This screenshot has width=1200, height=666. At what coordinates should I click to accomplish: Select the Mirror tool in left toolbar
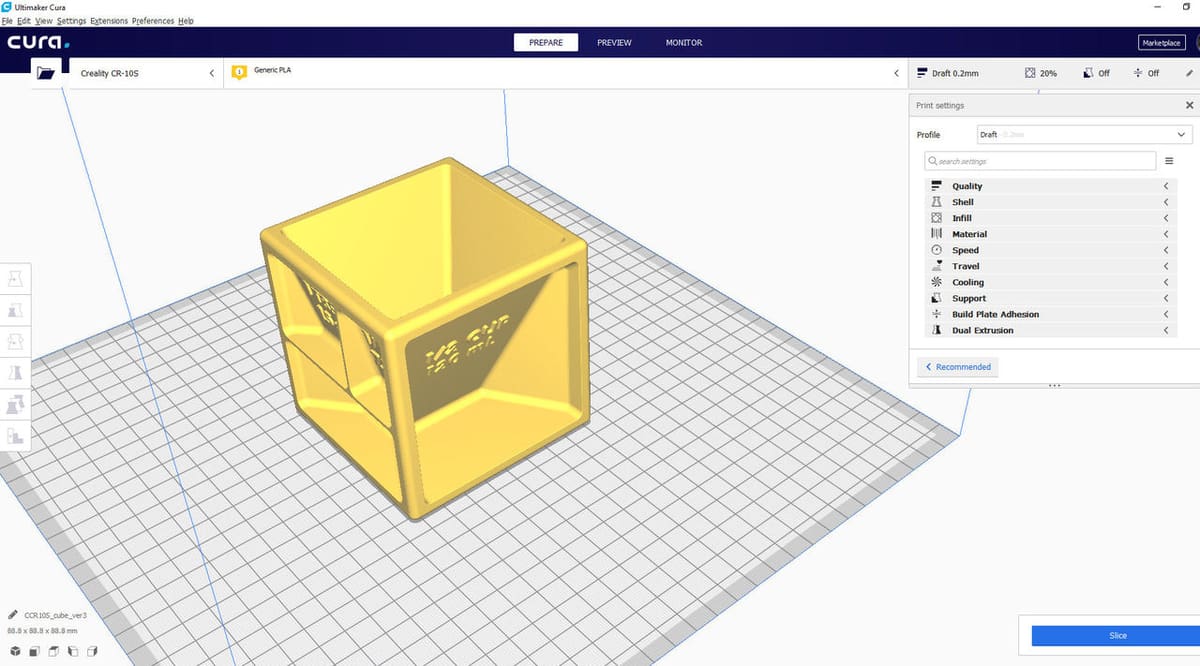click(x=16, y=372)
